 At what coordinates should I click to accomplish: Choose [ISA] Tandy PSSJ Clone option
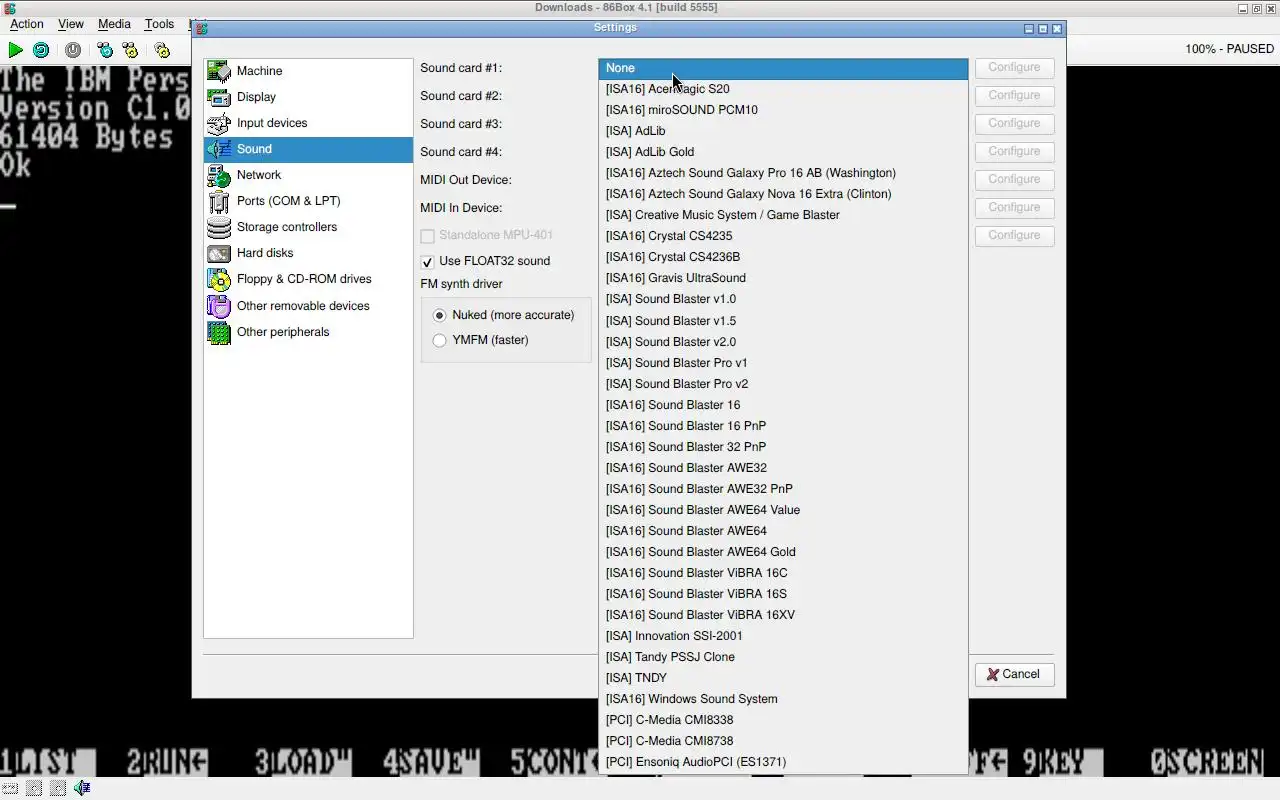[x=783, y=657]
